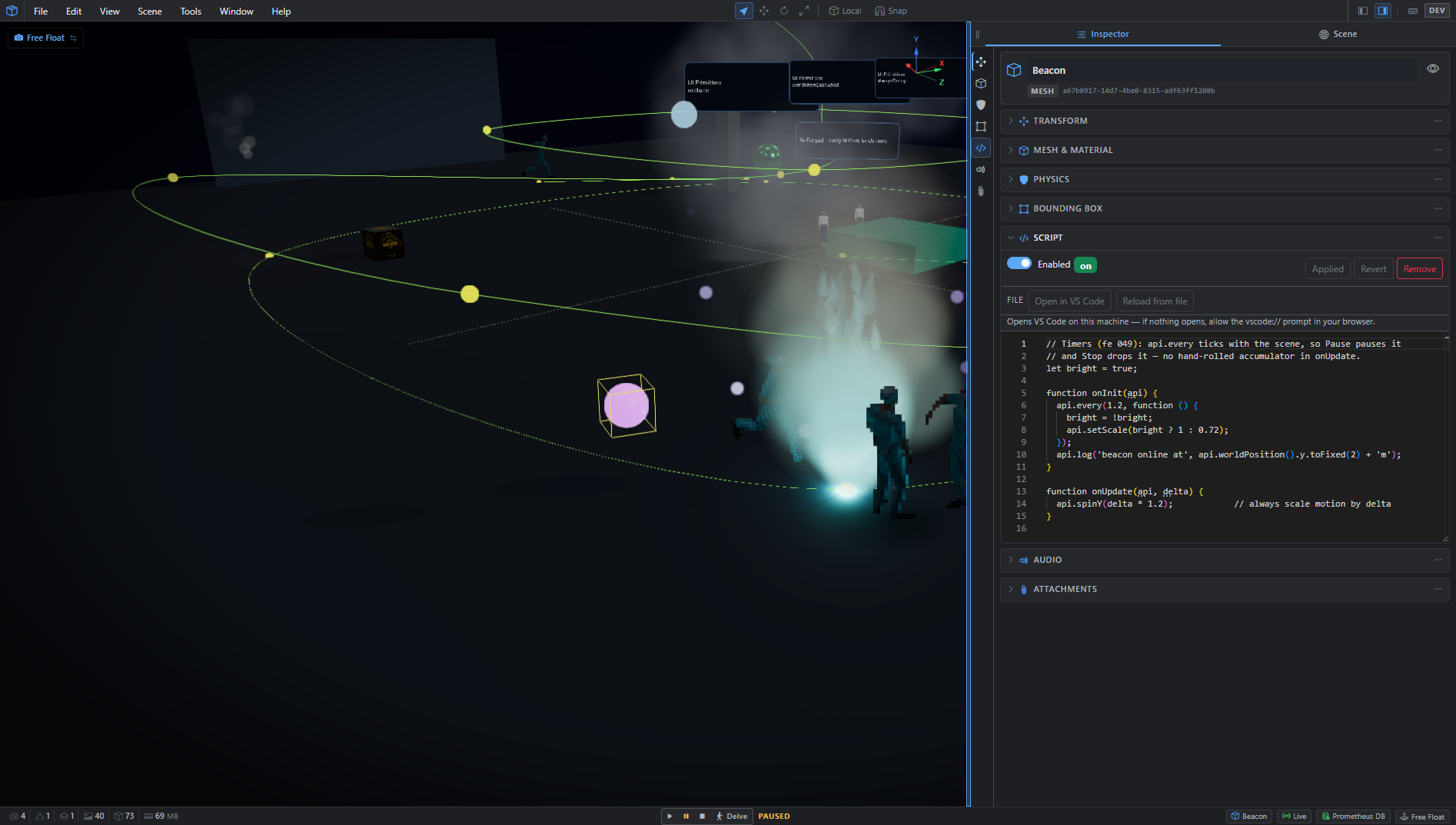Screen dimensions: 1456x825
Task: Select the pointer/select tool in top toolbar
Action: tap(743, 11)
